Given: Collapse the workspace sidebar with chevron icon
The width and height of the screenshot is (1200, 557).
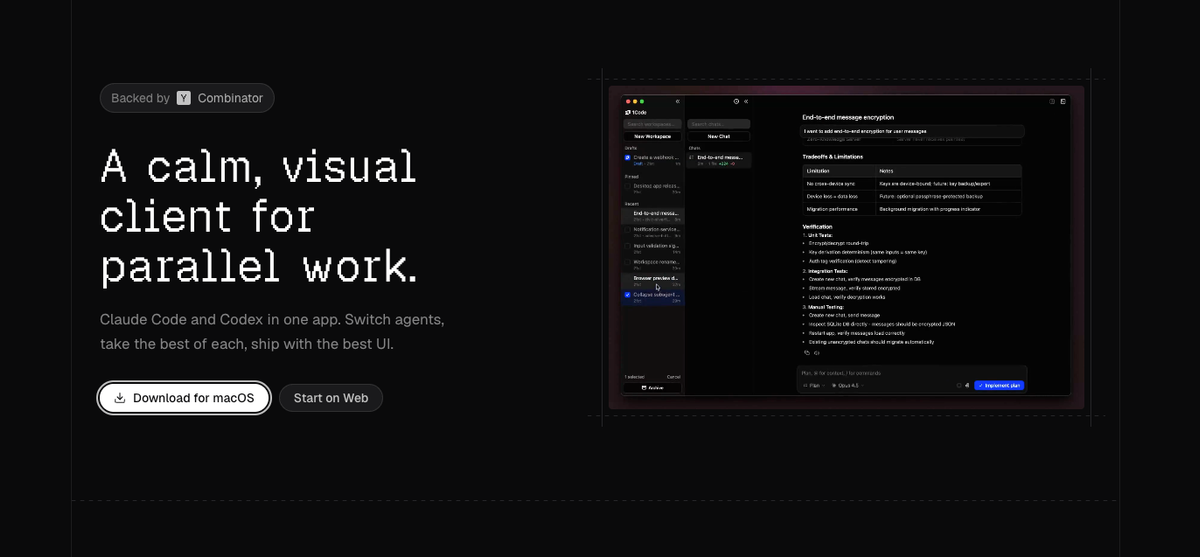Looking at the screenshot, I should [x=678, y=101].
